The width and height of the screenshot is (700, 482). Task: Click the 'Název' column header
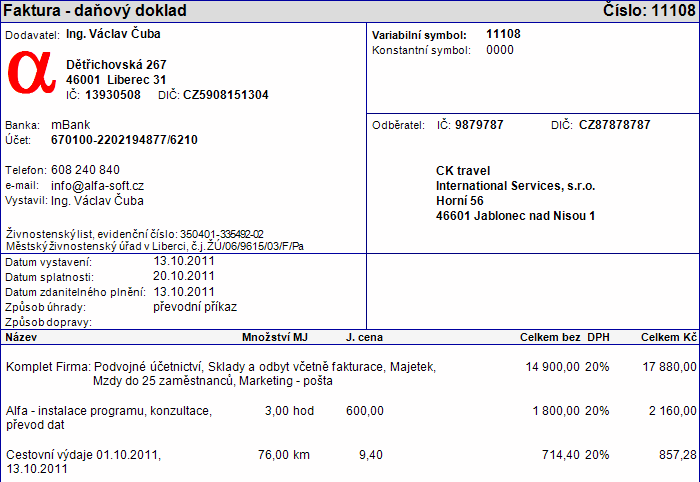click(x=21, y=337)
